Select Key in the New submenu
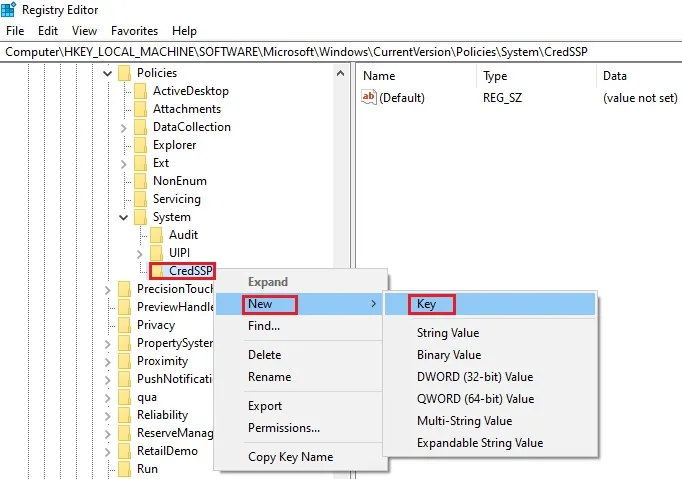Image resolution: width=682 pixels, height=479 pixels. point(490,304)
